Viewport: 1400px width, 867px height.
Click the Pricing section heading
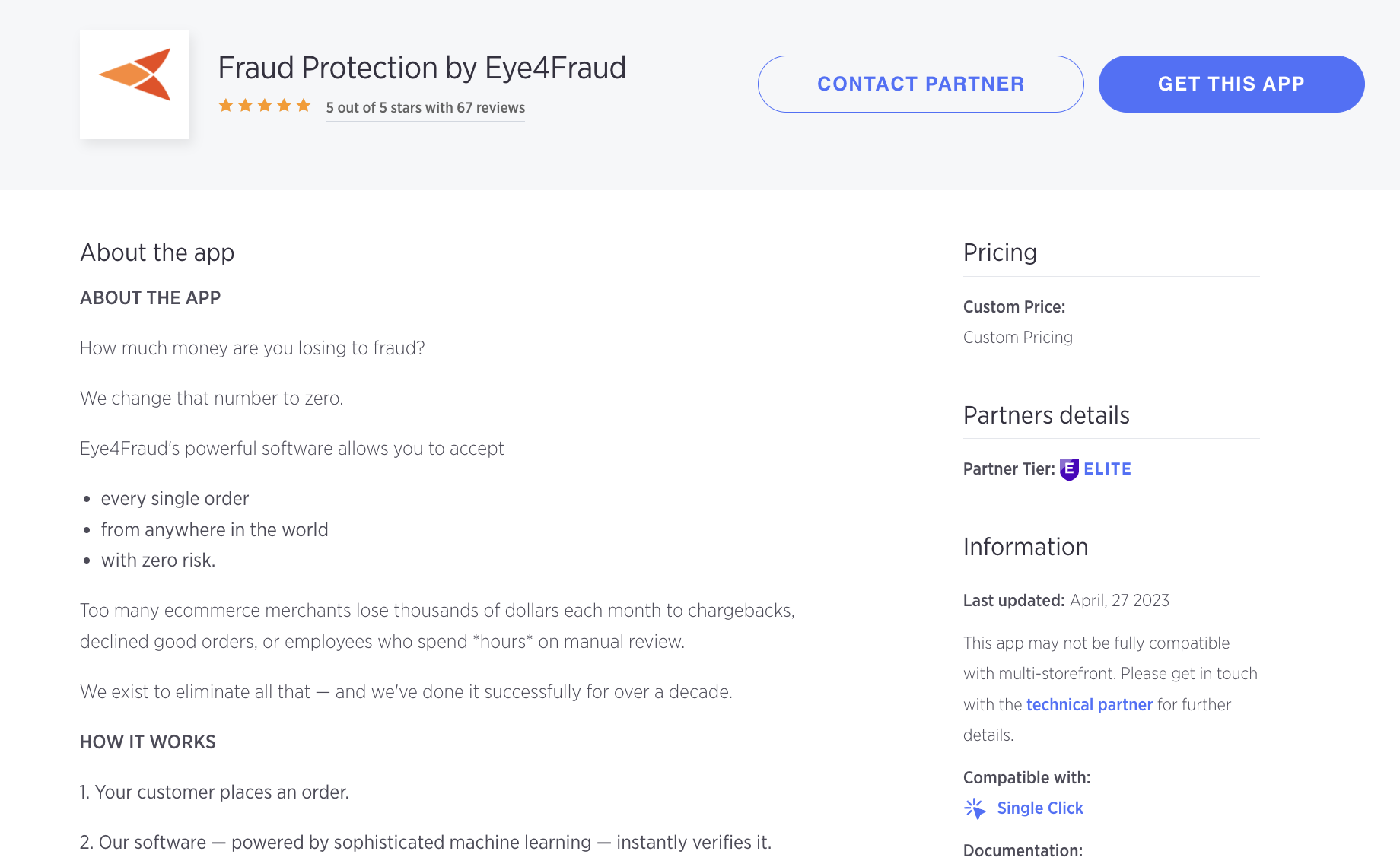[x=1000, y=252]
